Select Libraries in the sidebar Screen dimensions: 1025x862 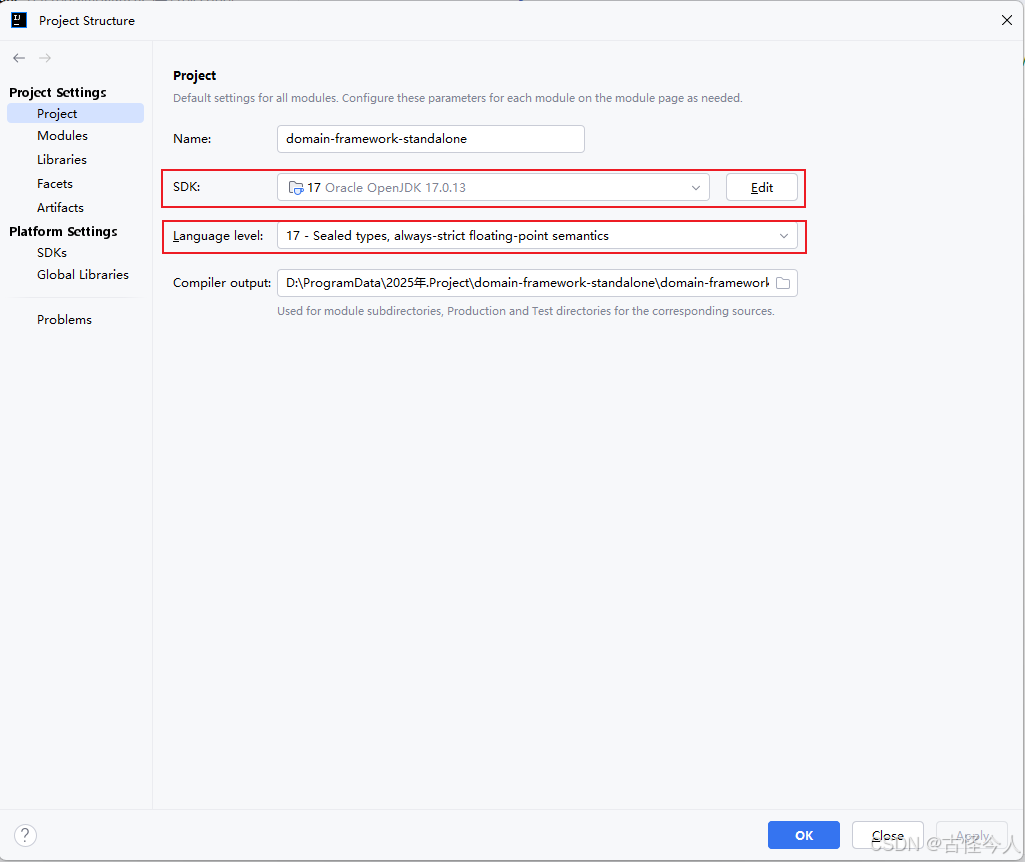pyautogui.click(x=61, y=159)
